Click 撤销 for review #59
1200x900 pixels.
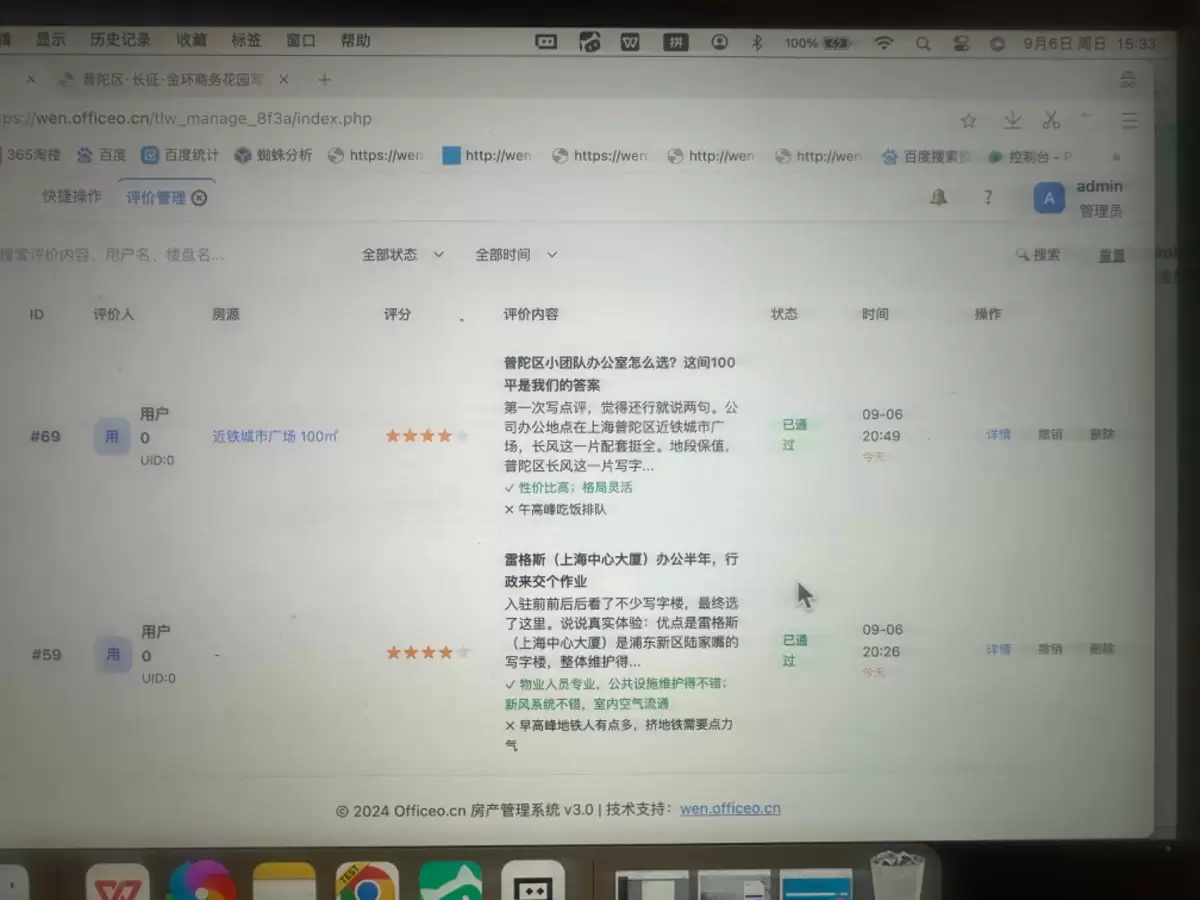(x=1050, y=649)
